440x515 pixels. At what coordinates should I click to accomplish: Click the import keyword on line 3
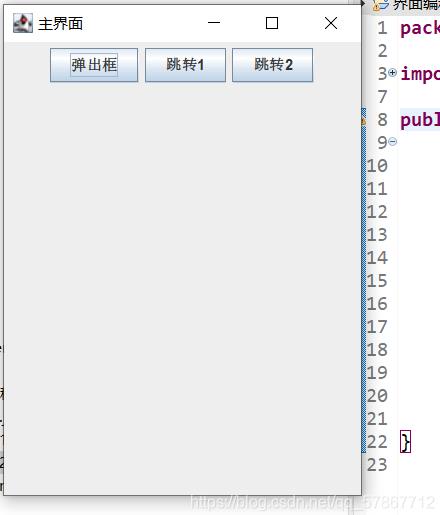420,74
